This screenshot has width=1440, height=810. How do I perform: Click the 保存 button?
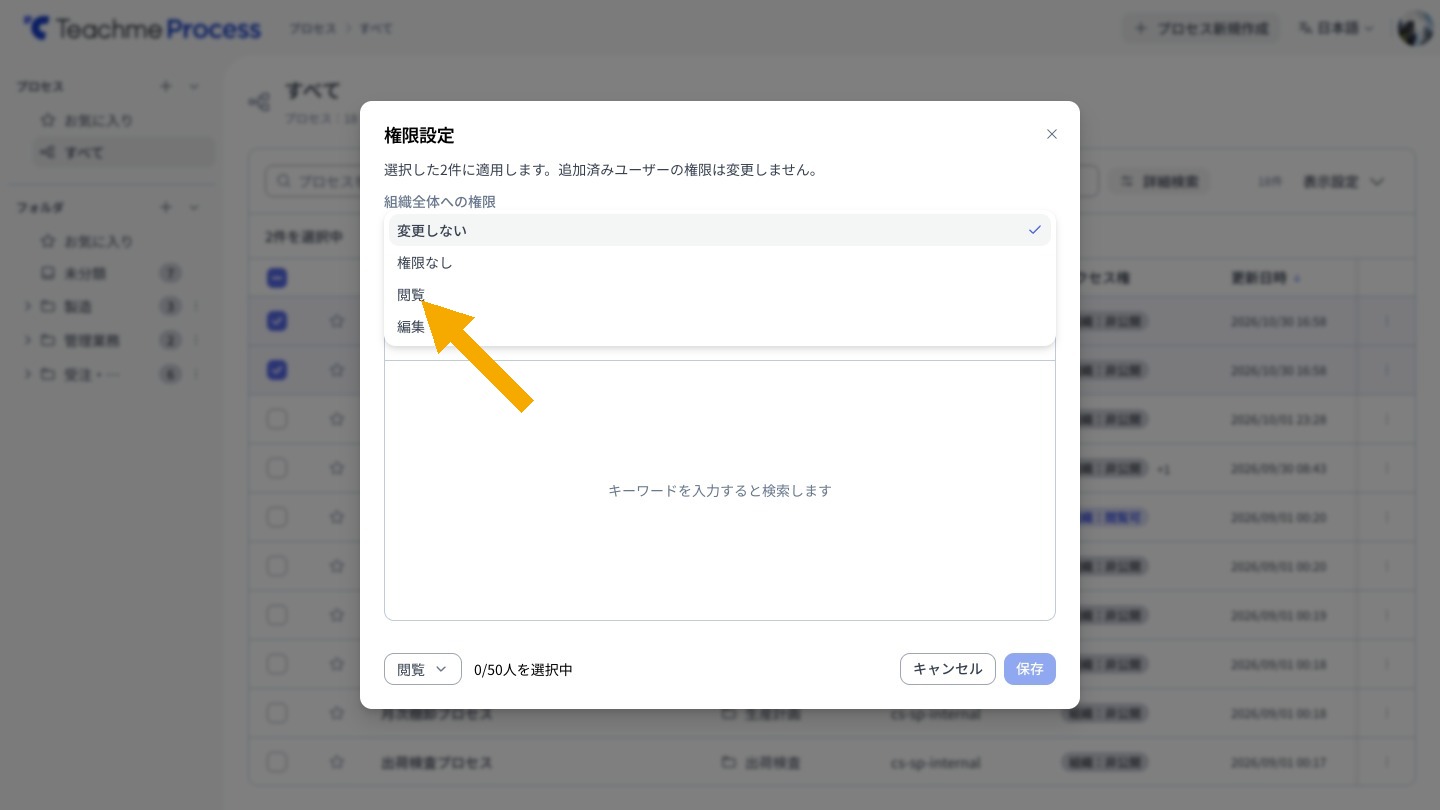(1029, 669)
